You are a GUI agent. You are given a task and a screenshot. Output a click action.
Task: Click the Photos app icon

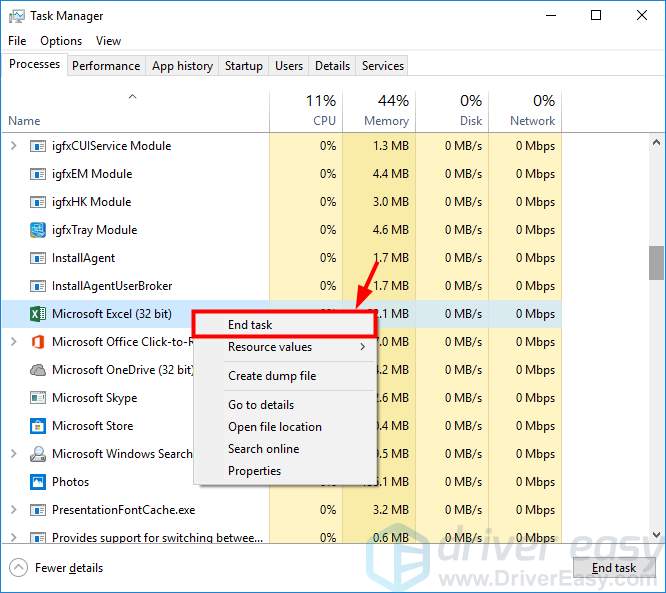coord(38,482)
